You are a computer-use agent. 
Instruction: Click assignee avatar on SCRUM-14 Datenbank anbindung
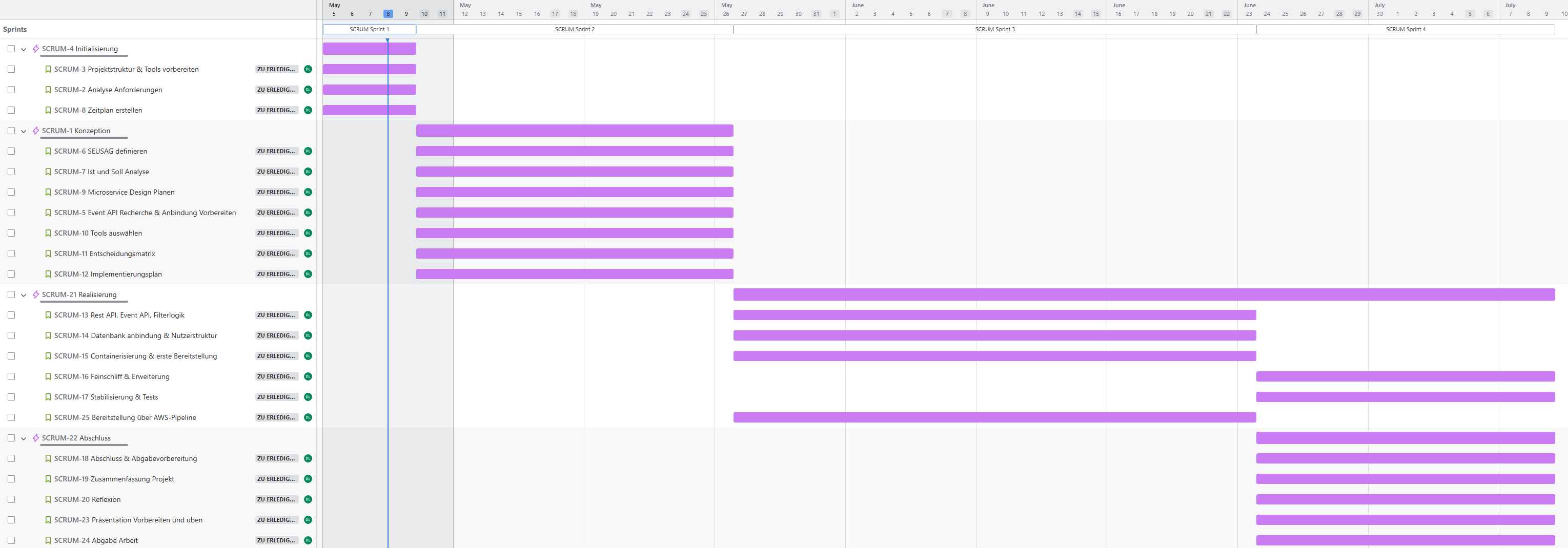coord(308,335)
